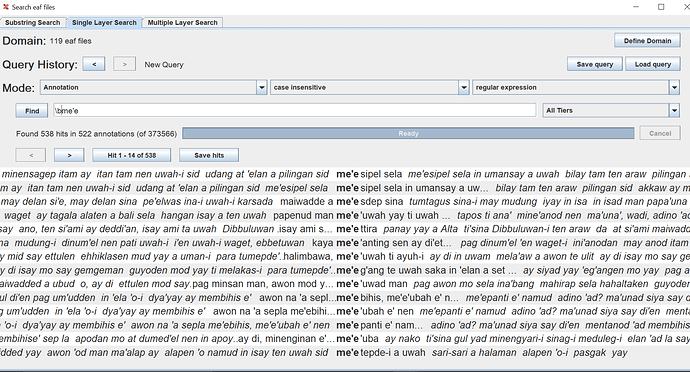Switch to the Substring Search tab
Image resolution: width=690 pixels, height=372 pixels.
(x=33, y=22)
